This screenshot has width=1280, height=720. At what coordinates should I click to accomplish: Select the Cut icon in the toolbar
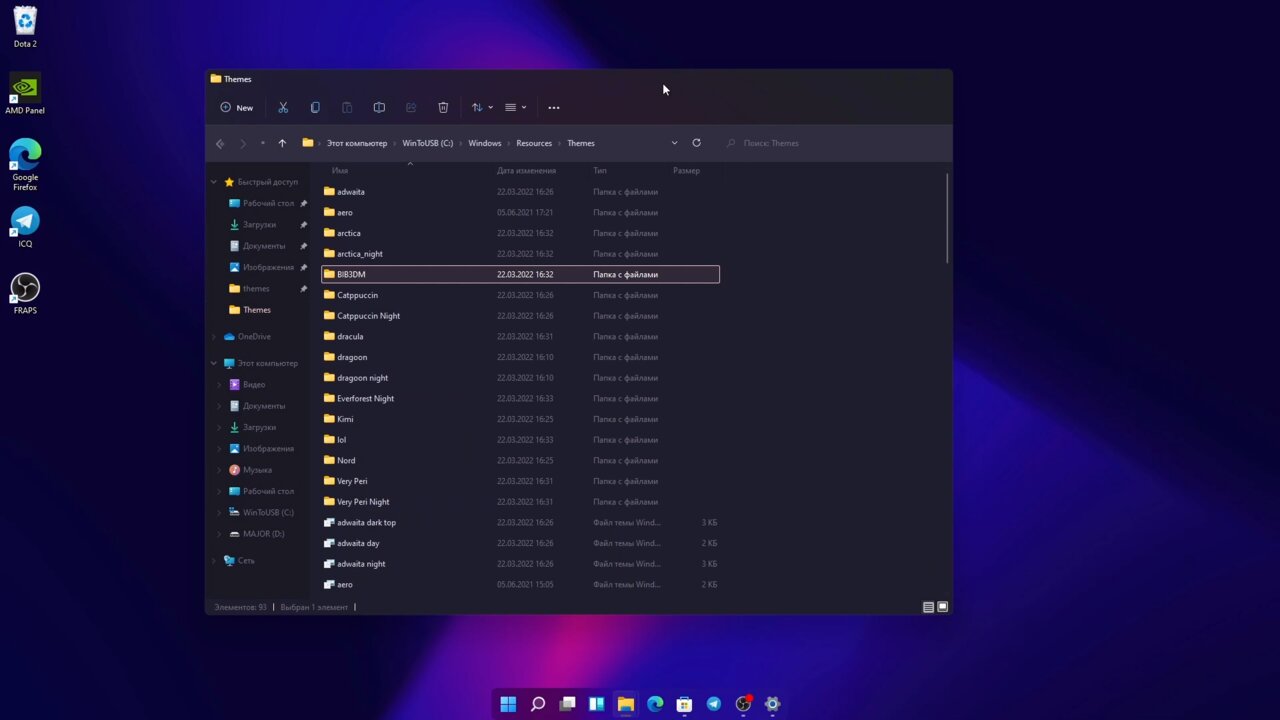tap(283, 107)
